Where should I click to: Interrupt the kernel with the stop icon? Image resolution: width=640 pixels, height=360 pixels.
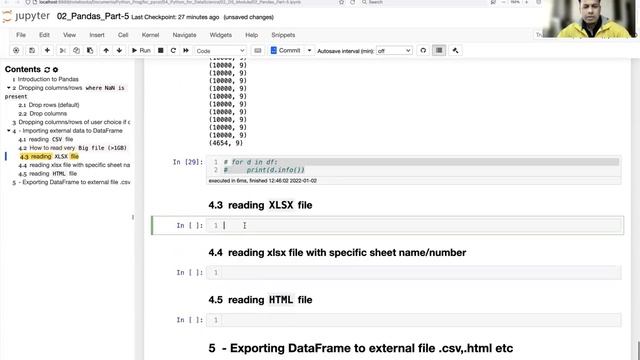161,50
